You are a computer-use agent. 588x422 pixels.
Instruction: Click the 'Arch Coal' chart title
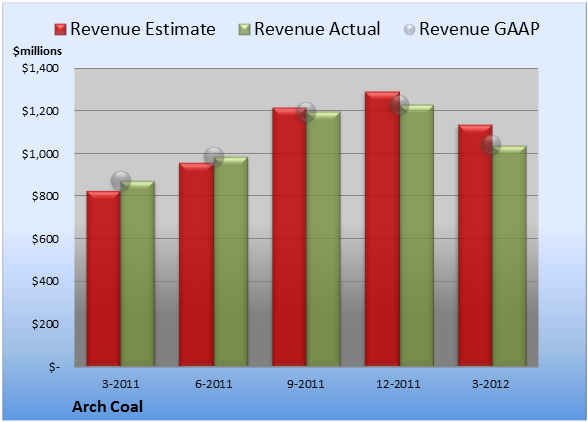(108, 407)
